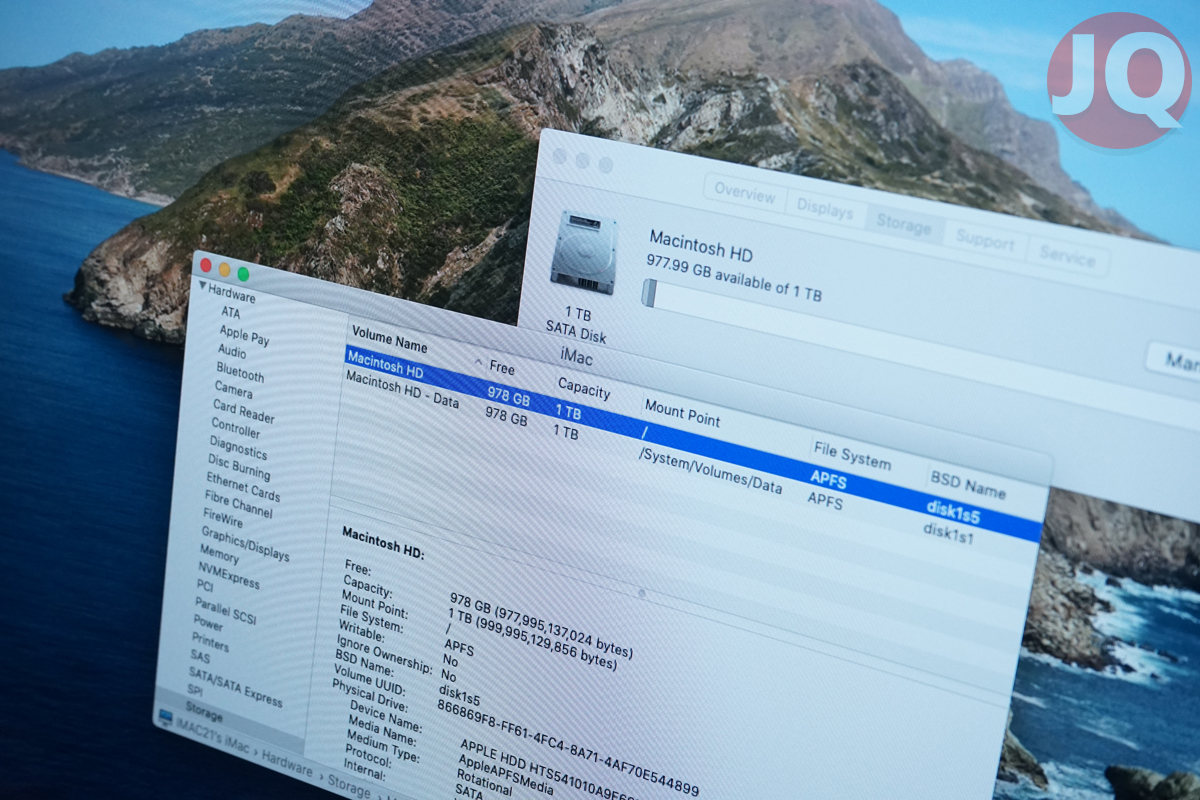Click the hard drive icon in About This Mac
1200x800 pixels.
point(583,252)
